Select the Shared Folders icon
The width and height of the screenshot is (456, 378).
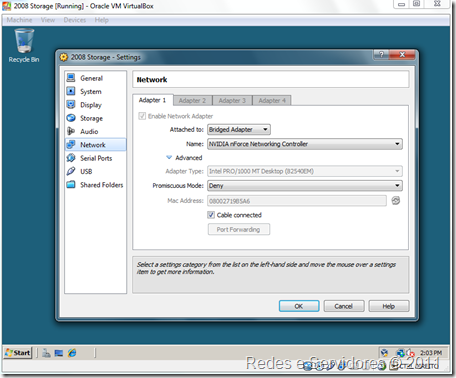pyautogui.click(x=71, y=184)
